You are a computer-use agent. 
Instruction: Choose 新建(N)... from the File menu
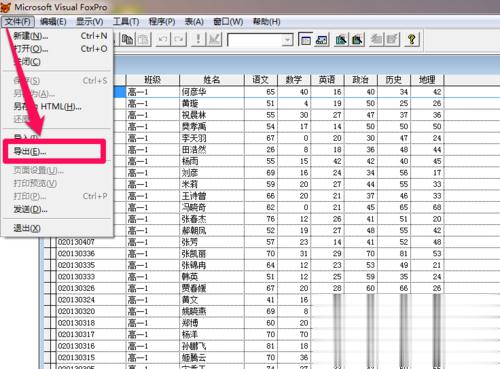point(57,36)
